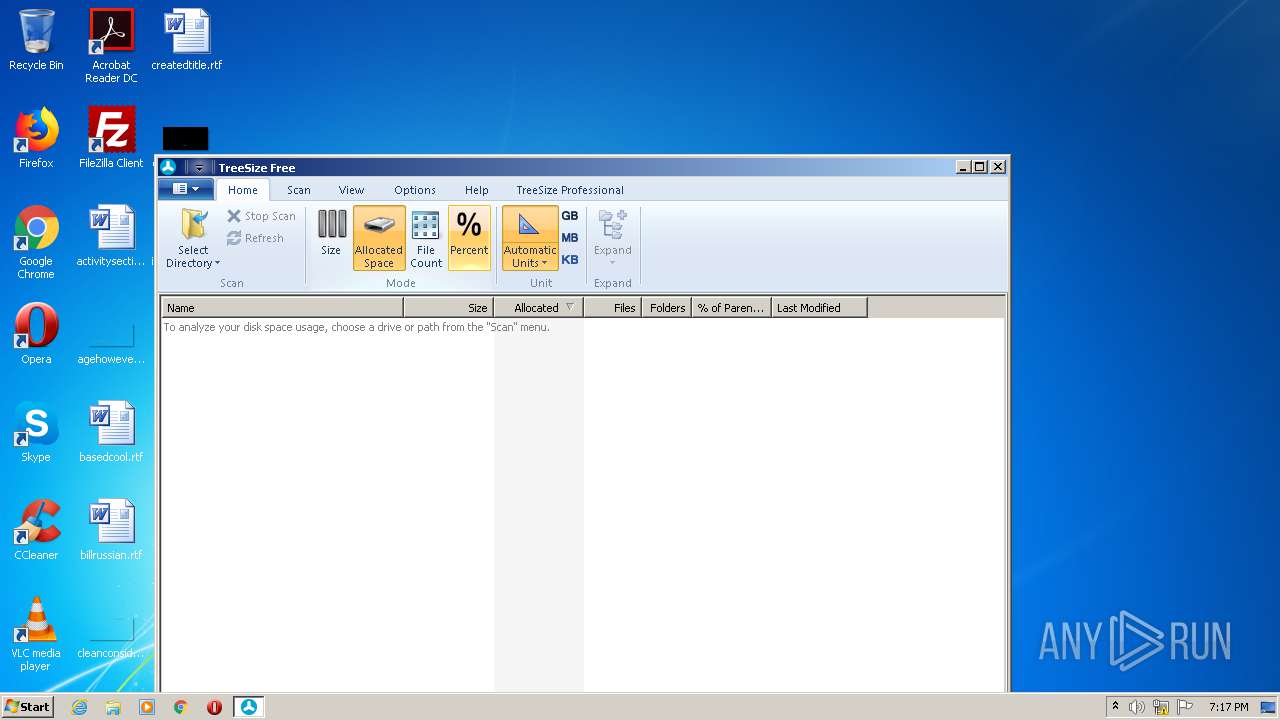This screenshot has width=1280, height=720.
Task: Open Chrome from the taskbar
Action: click(x=181, y=707)
